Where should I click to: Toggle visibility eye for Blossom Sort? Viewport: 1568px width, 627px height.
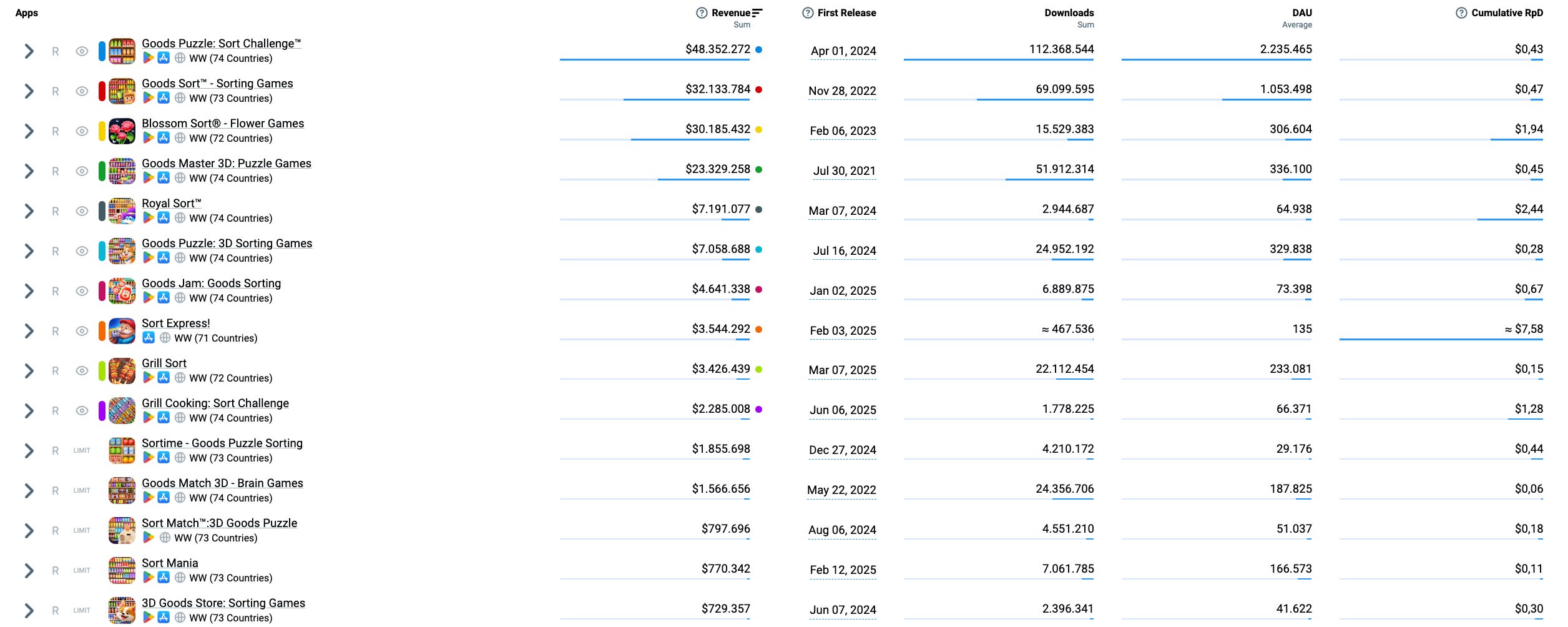pos(82,131)
